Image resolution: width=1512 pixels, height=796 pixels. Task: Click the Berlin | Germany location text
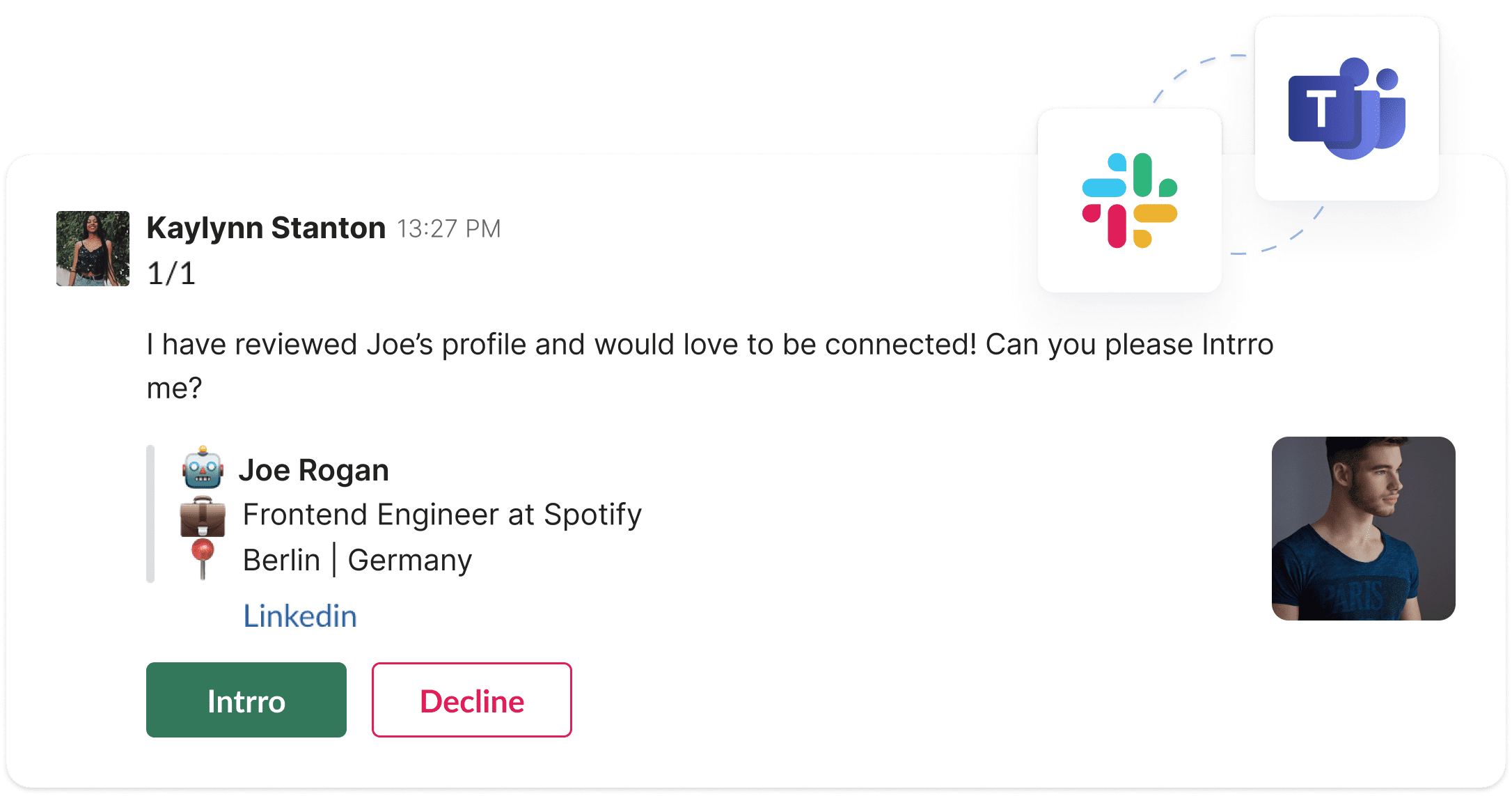click(357, 560)
